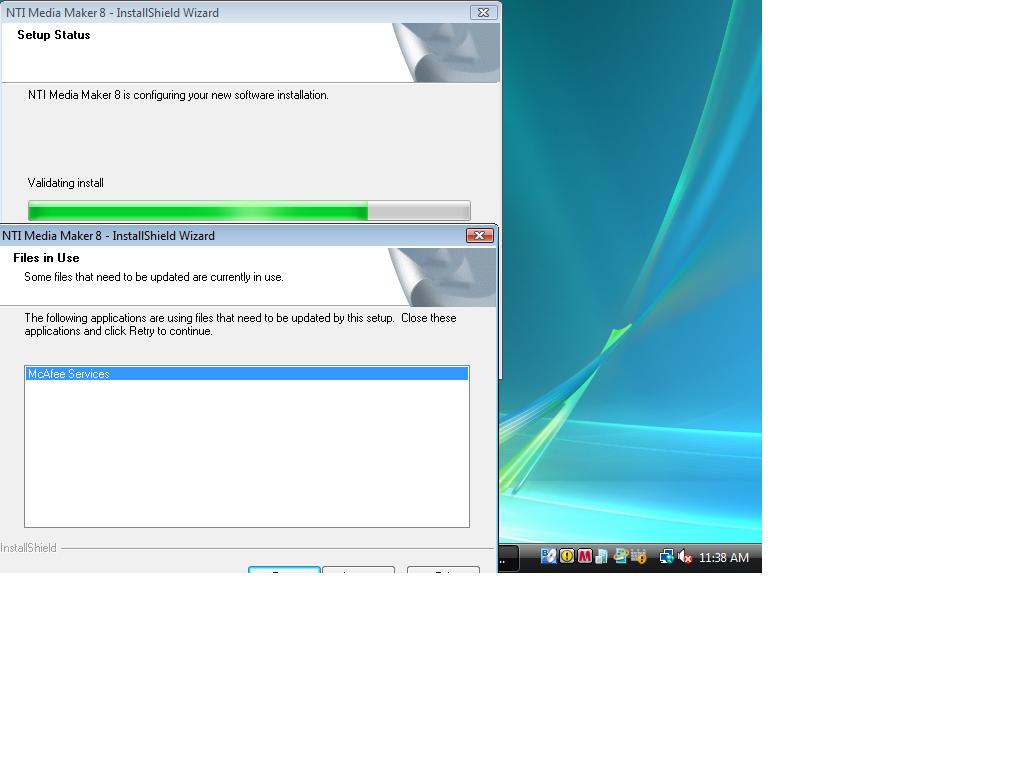Click the green Validating install progress bar

click(x=248, y=211)
